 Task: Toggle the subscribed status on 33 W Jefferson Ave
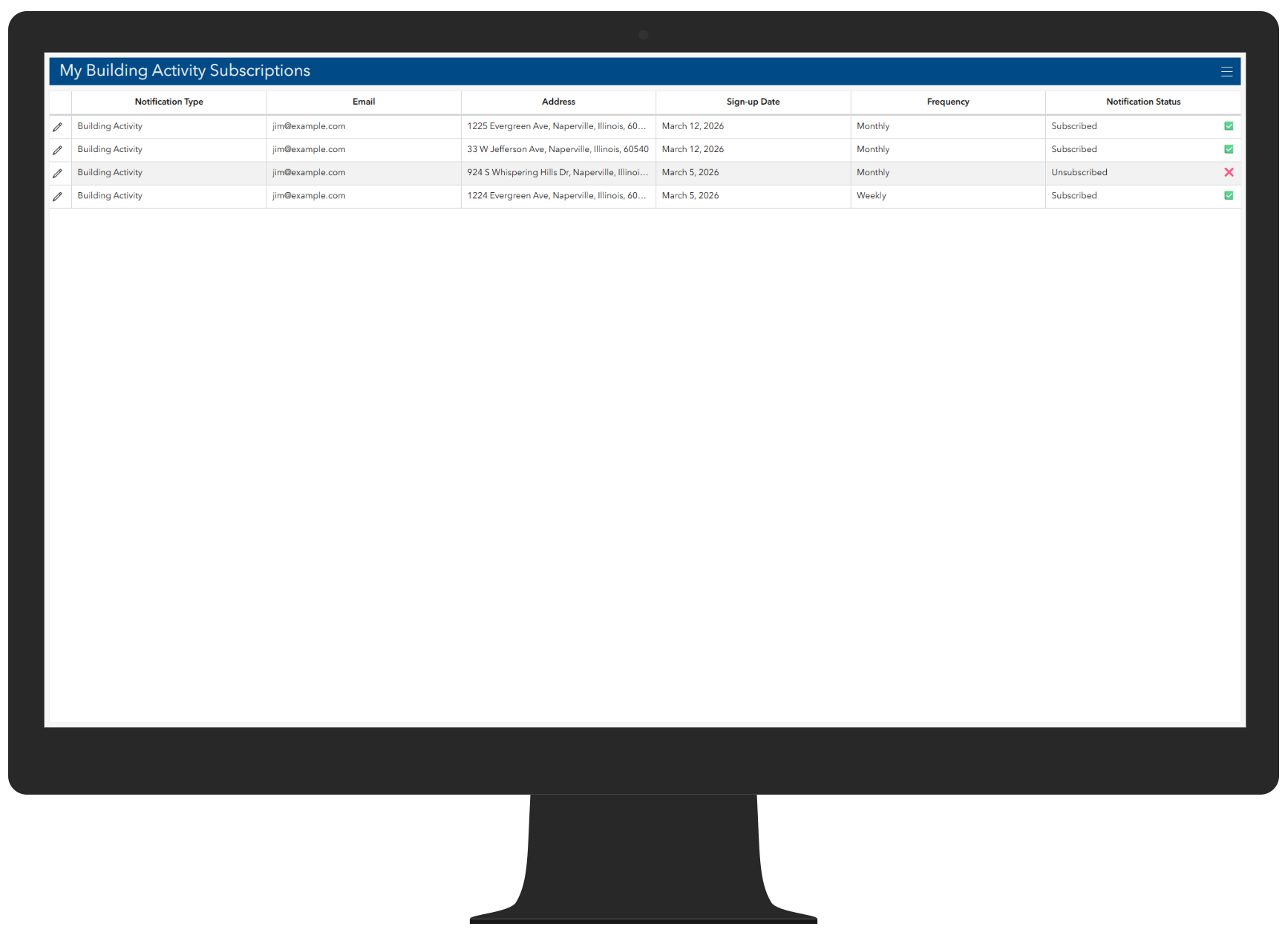click(x=1229, y=149)
